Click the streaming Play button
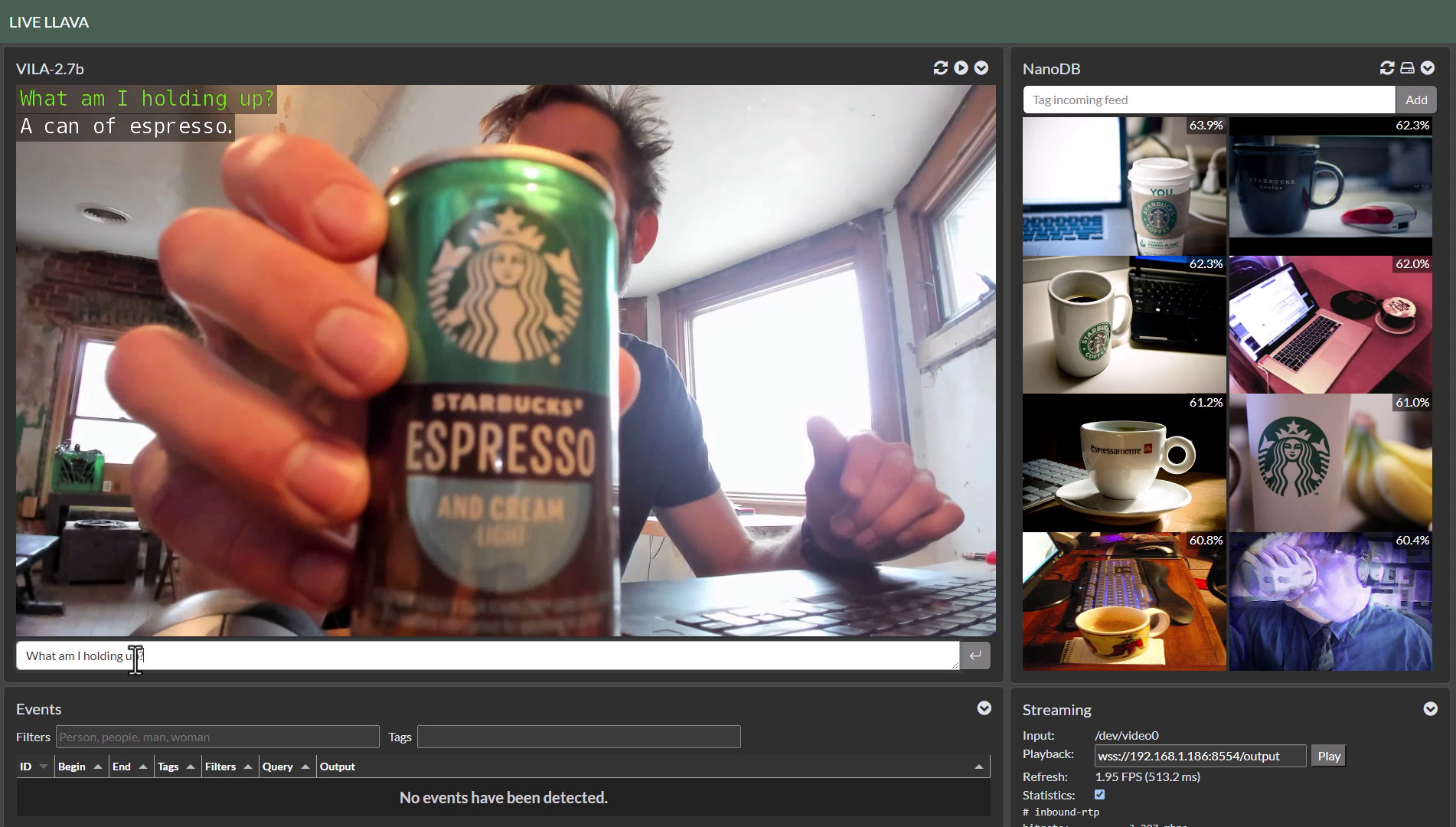The height and width of the screenshot is (827, 1456). pyautogui.click(x=1329, y=756)
